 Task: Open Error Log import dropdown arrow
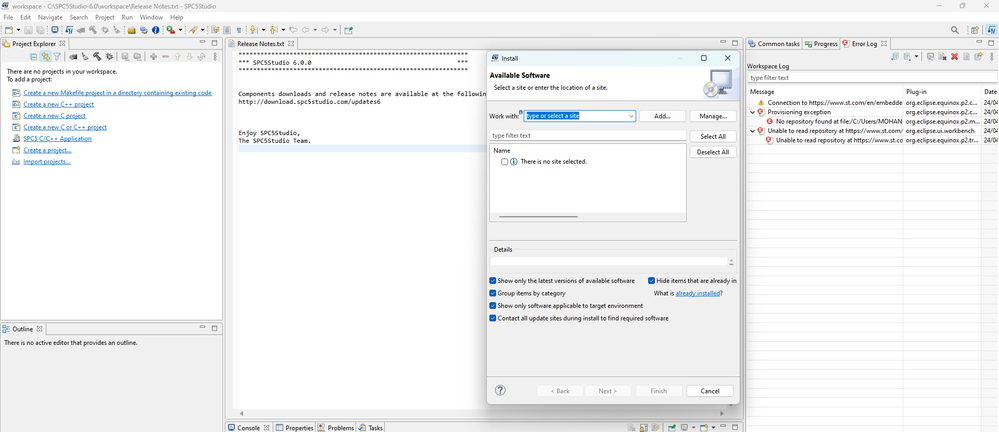tap(916, 57)
